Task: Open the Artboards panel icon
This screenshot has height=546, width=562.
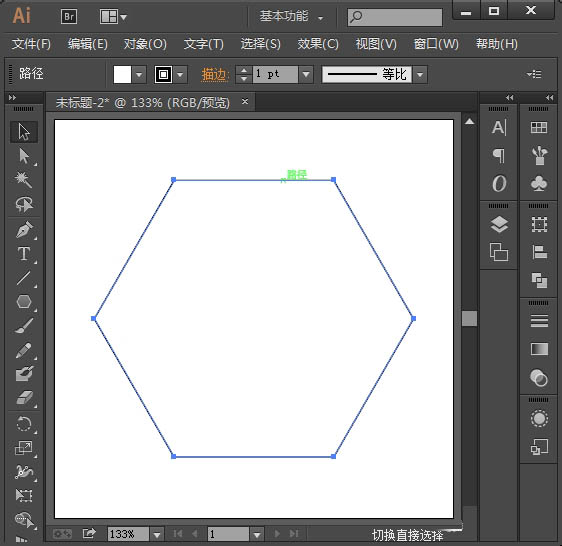Action: coord(499,252)
